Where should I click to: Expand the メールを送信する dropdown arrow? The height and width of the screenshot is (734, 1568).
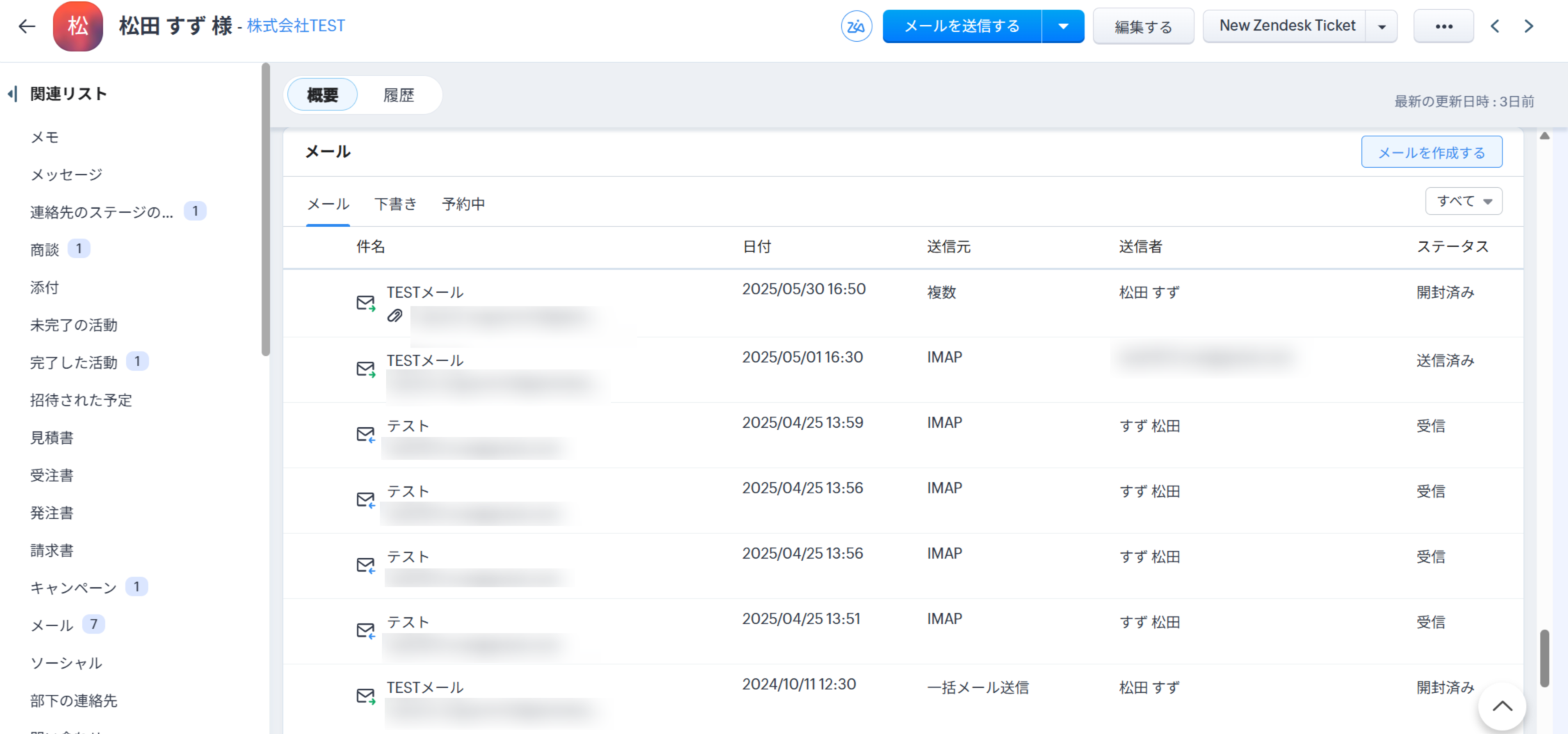[1063, 26]
